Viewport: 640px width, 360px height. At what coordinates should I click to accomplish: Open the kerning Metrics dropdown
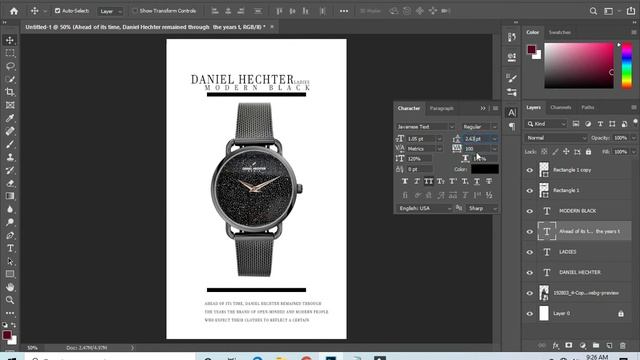440,149
